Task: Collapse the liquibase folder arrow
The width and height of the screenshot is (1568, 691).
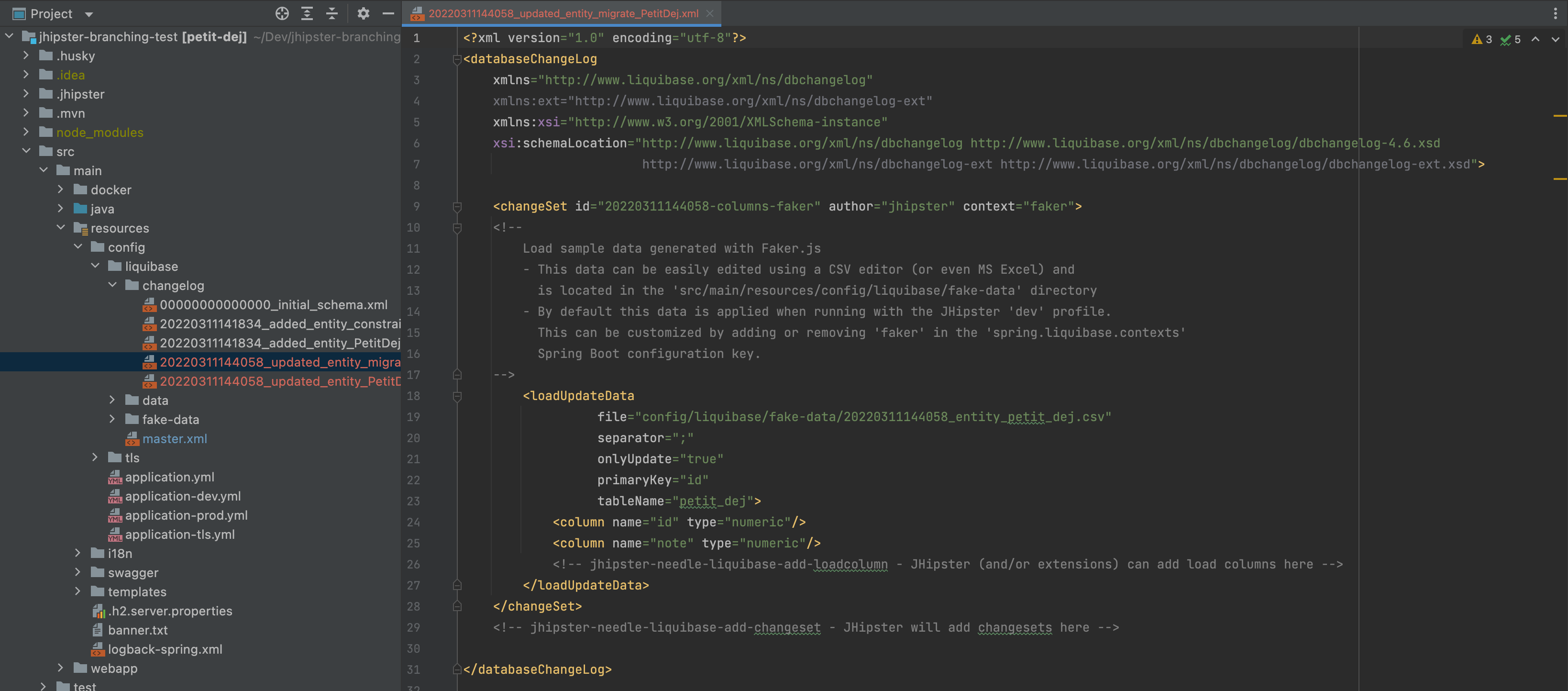Action: (x=95, y=266)
